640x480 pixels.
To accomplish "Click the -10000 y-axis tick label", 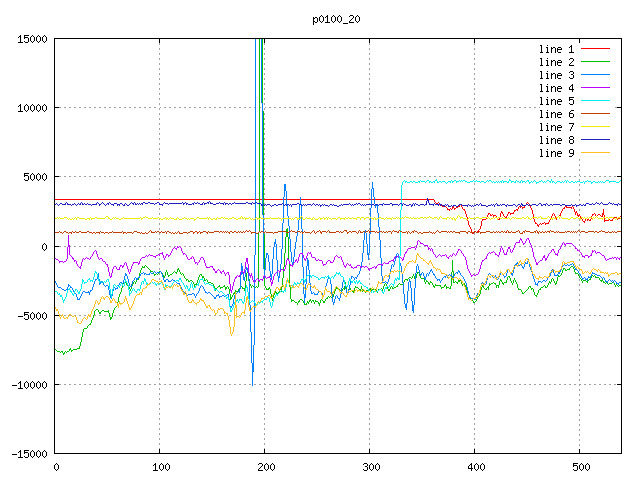I will pos(29,384).
